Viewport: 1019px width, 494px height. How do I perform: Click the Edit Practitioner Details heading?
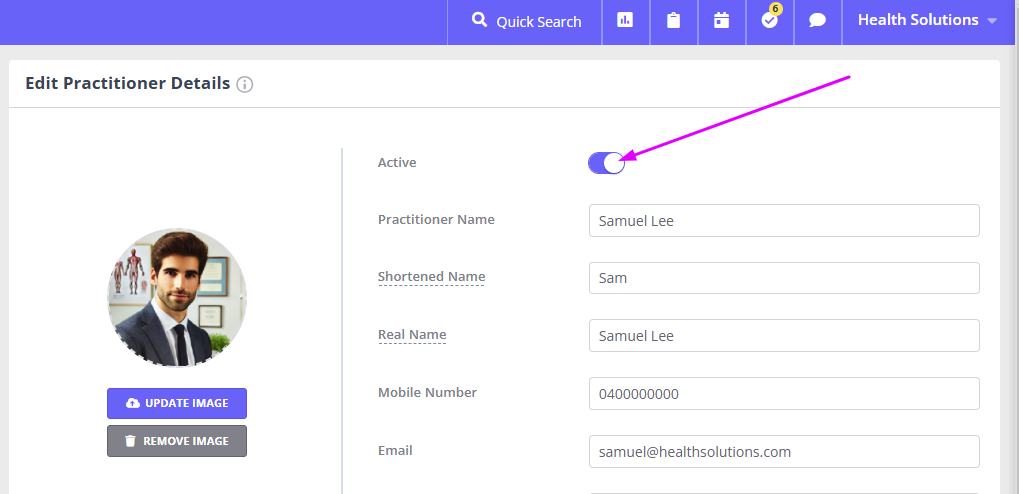(127, 84)
